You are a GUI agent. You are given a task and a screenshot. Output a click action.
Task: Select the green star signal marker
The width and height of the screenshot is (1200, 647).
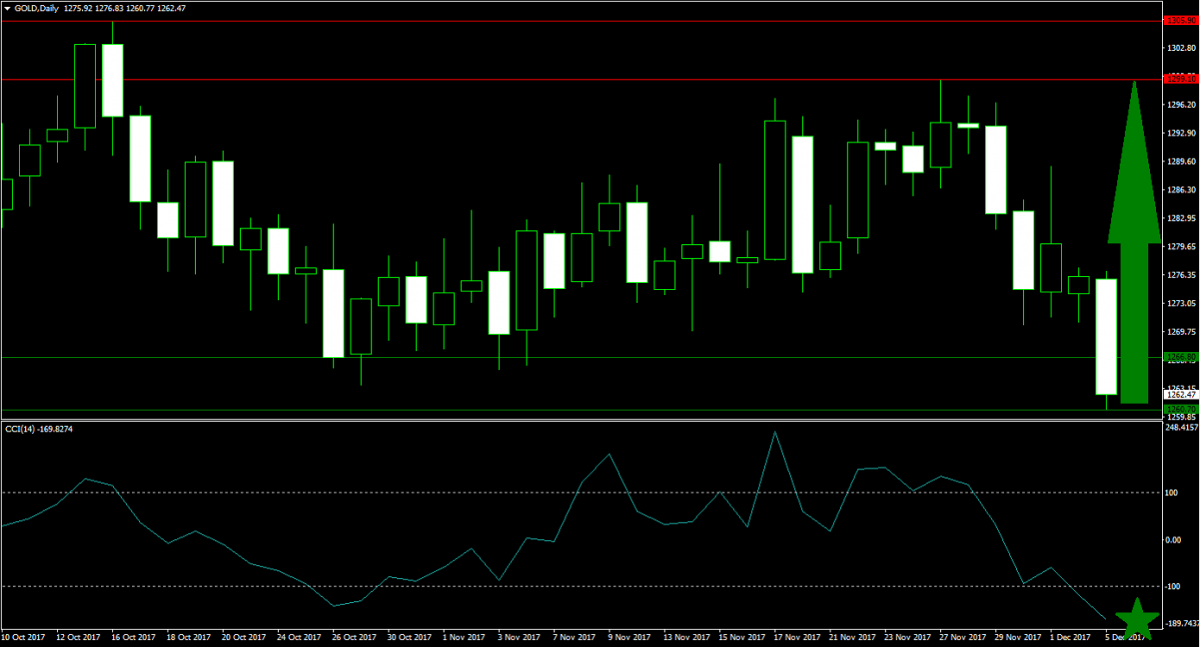pyautogui.click(x=1136, y=620)
